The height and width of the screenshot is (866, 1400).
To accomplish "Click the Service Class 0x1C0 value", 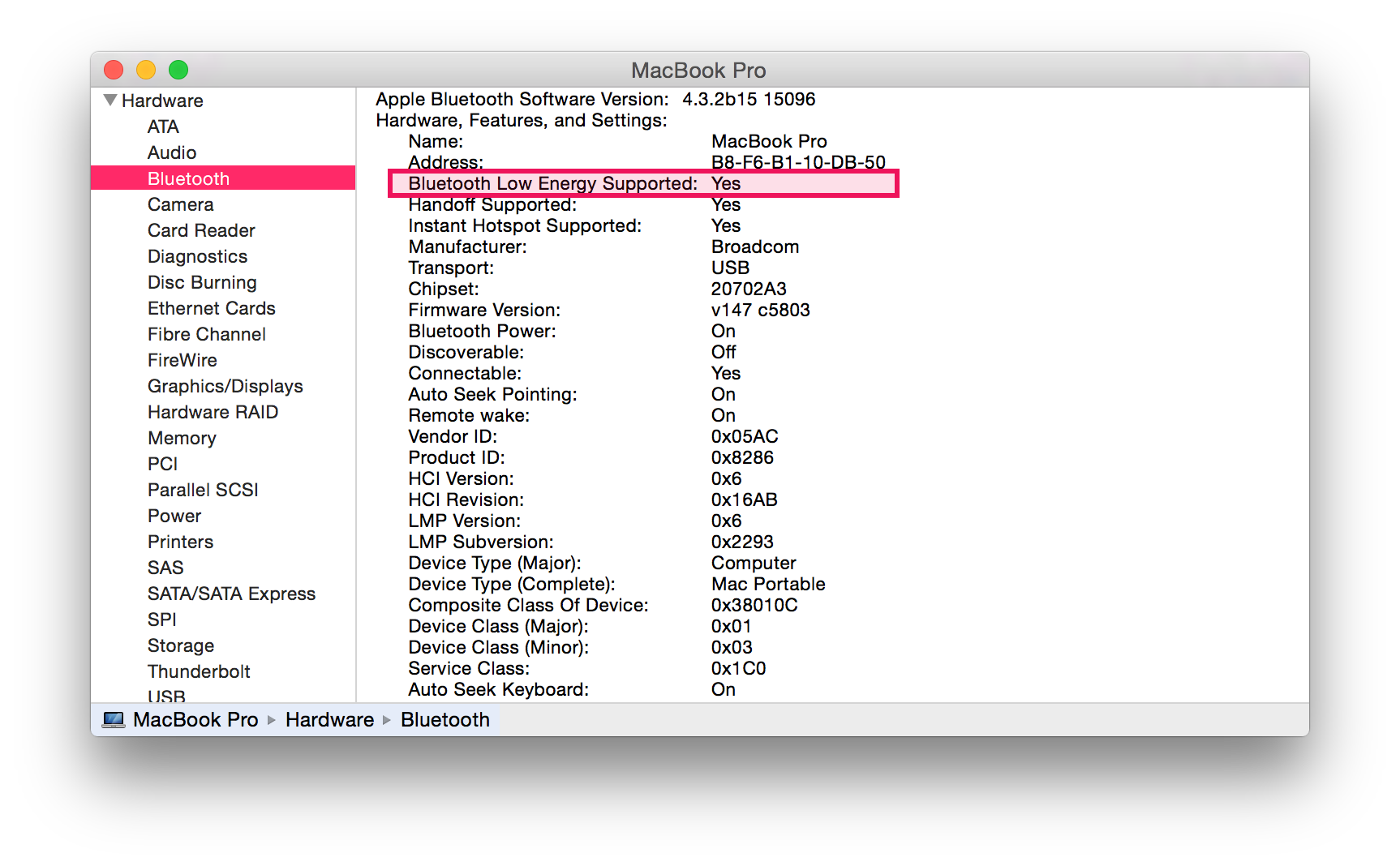I will click(738, 668).
